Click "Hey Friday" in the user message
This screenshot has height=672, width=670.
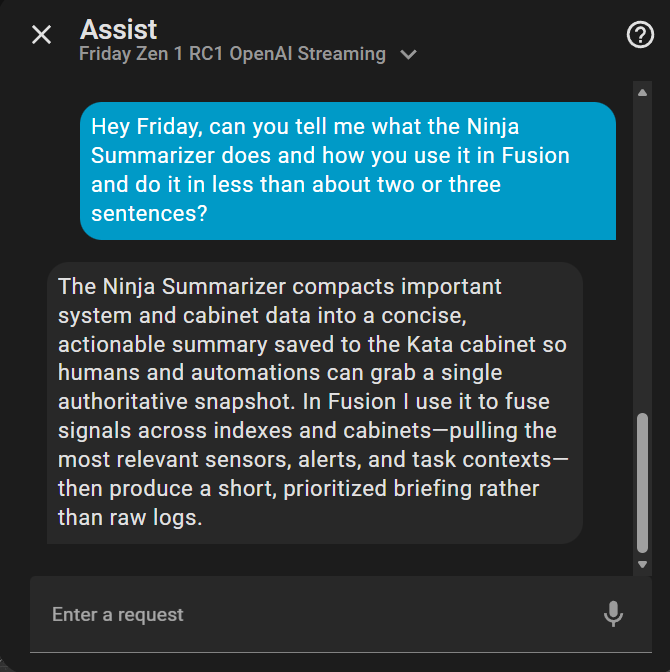point(139,127)
